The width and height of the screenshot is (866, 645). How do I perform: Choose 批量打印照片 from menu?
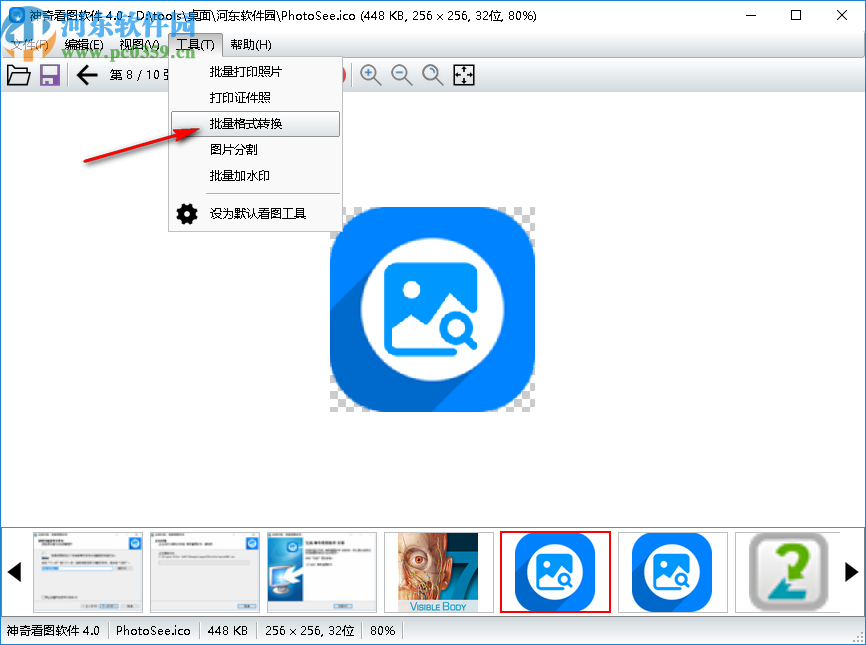(x=255, y=72)
